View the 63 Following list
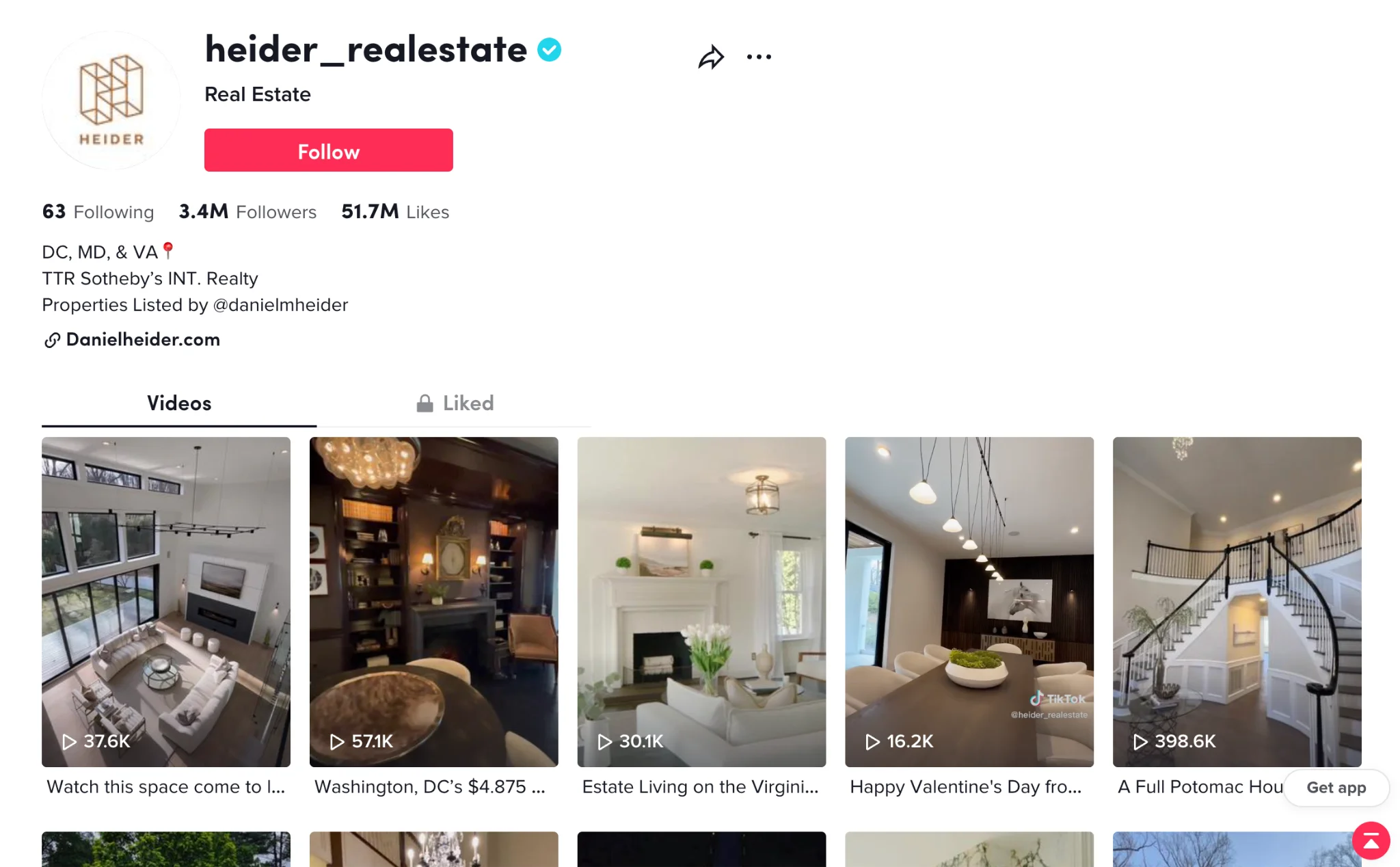The height and width of the screenshot is (867, 1400). [98, 212]
